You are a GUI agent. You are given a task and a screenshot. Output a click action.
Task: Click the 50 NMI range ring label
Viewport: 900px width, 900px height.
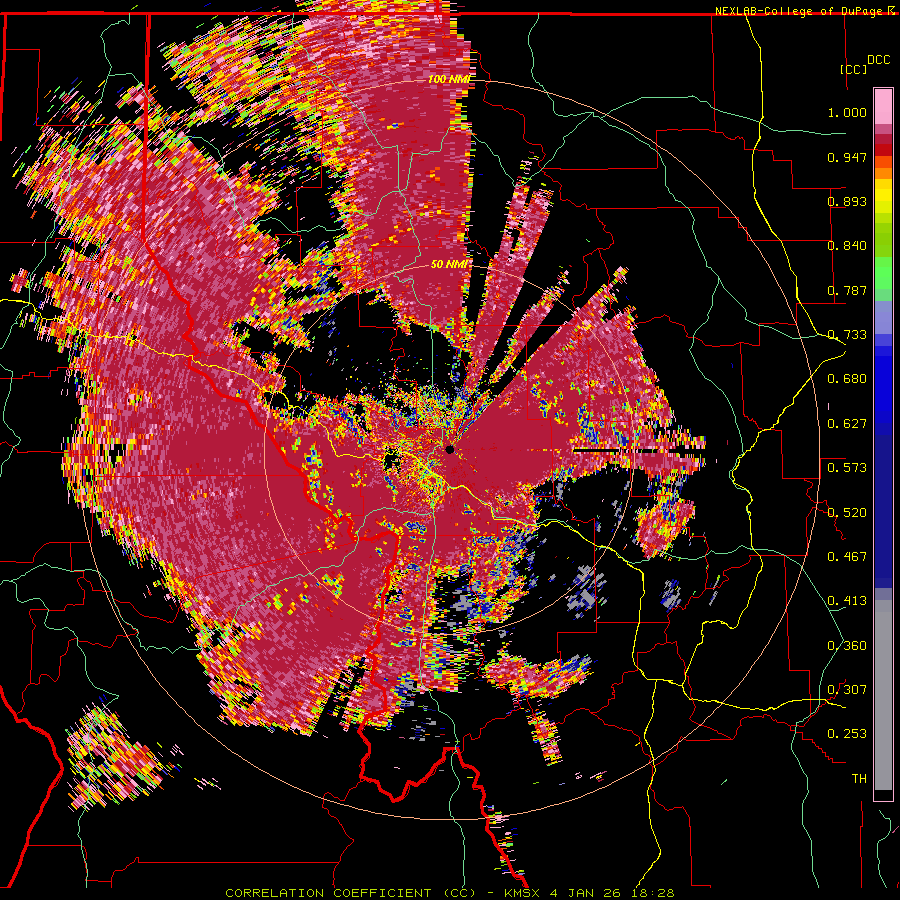[449, 265]
